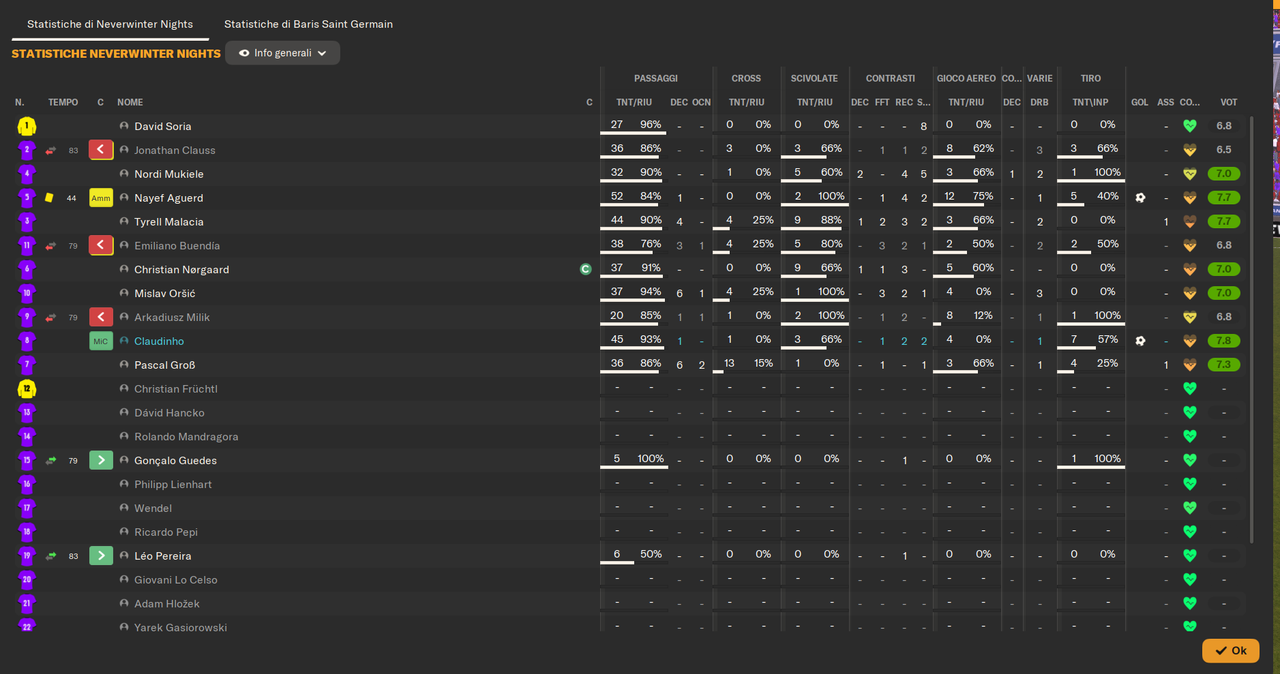
Task: Switch to Statistiche di Baris Saint Germain tab
Action: point(308,24)
